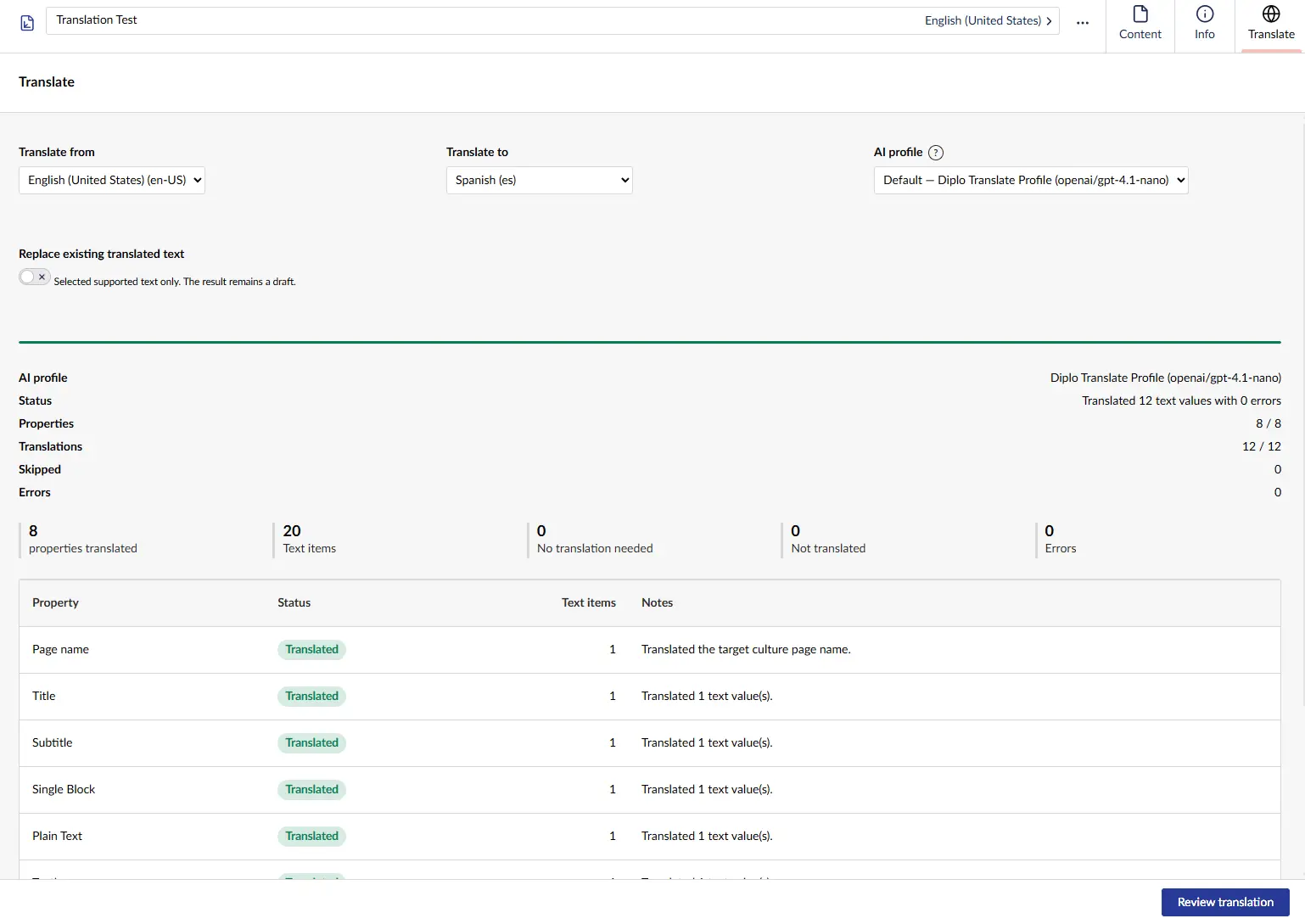Click the Review translation button
Screen dimensions: 1305x924
tap(1225, 902)
